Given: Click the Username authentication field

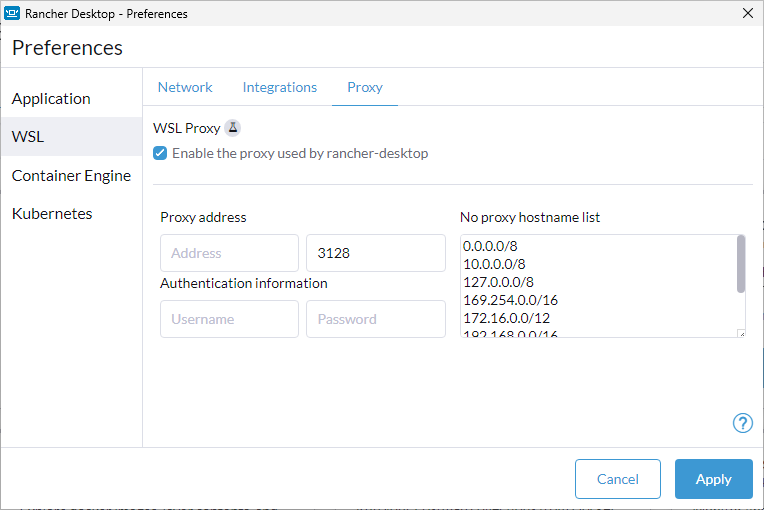Looking at the screenshot, I should [229, 319].
